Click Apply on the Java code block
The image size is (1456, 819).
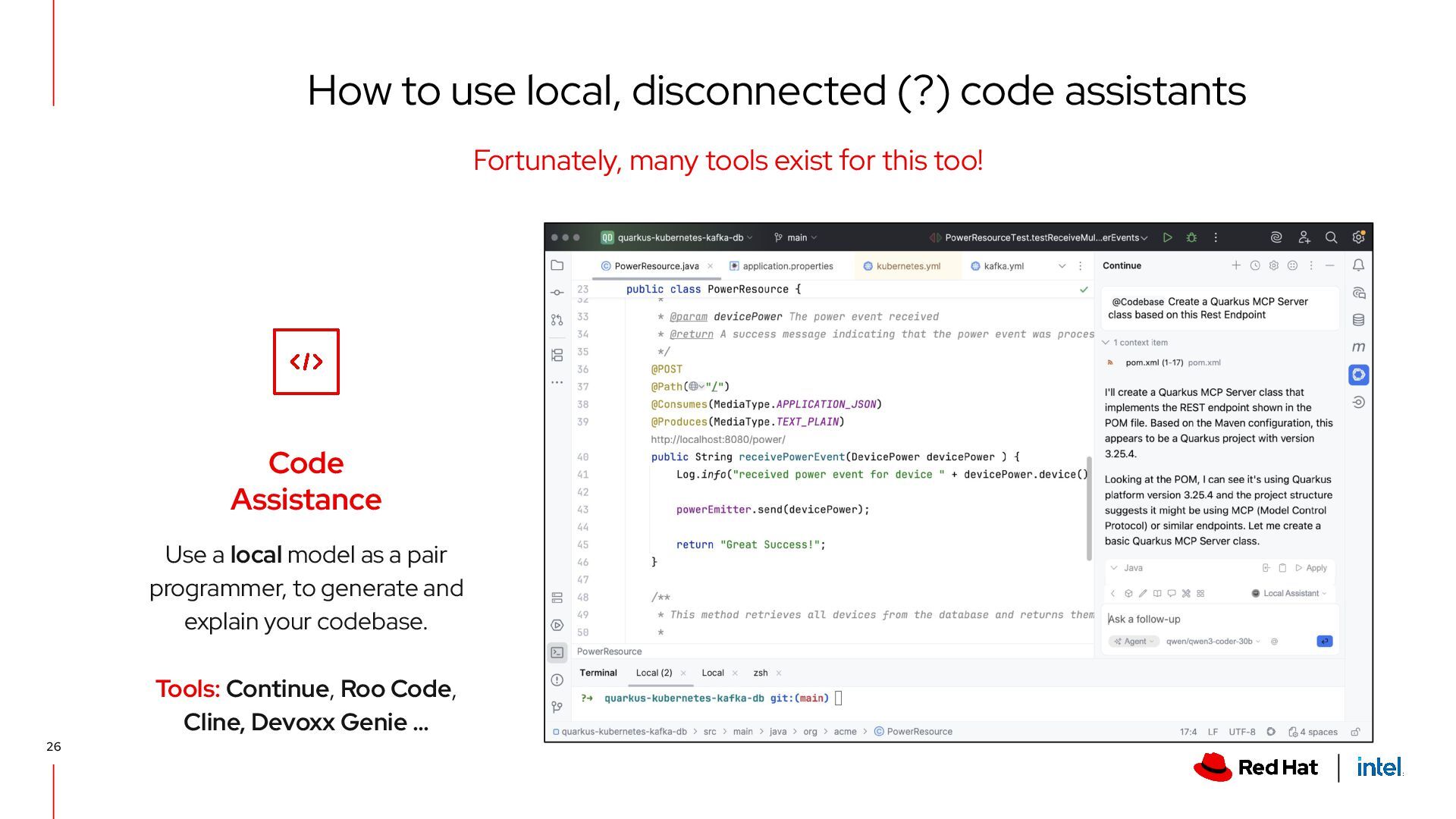click(1311, 568)
